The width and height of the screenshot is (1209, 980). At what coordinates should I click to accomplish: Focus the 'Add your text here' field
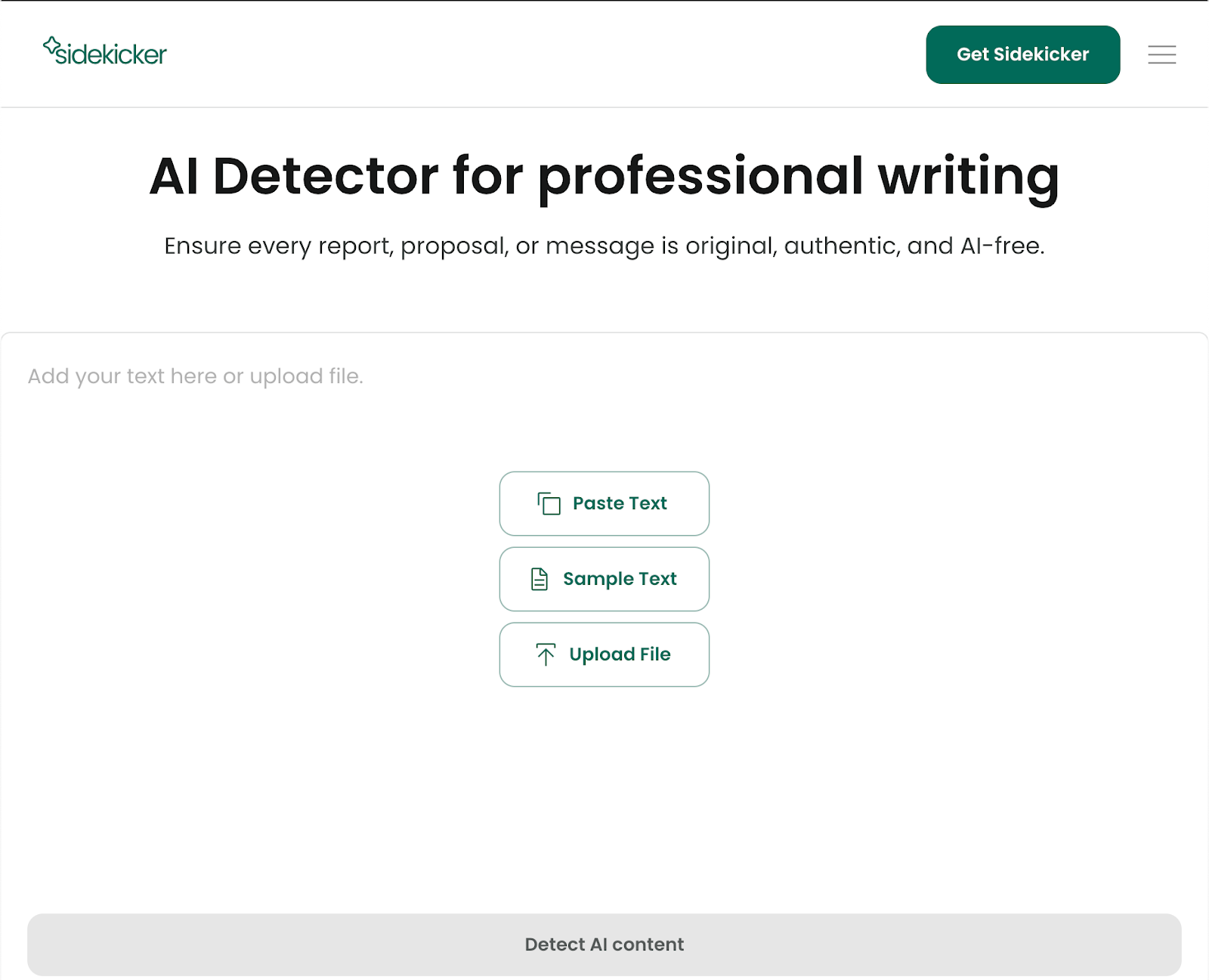pos(195,376)
